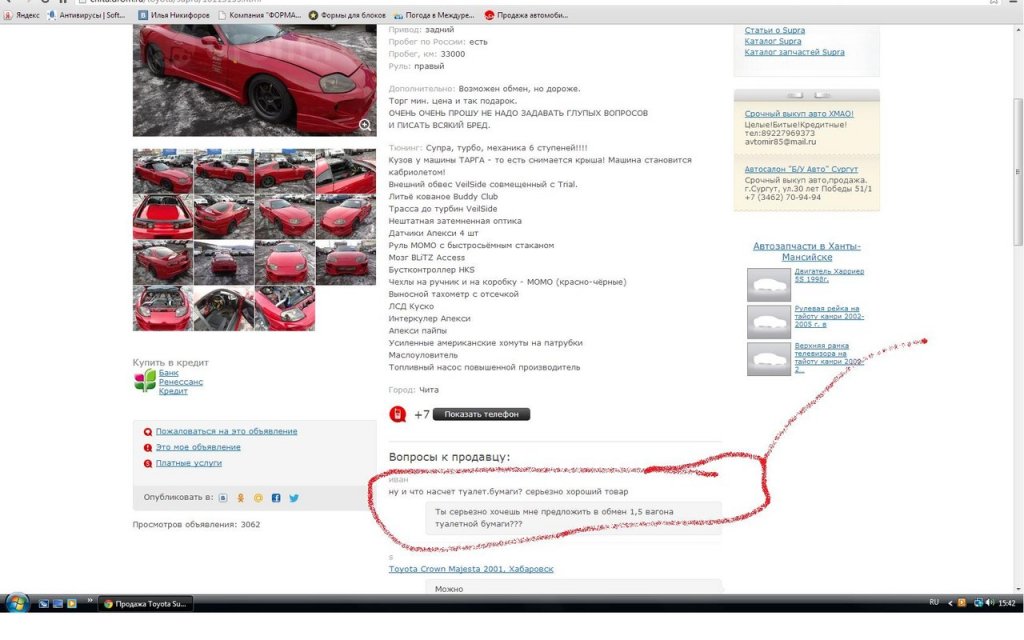The image size is (1024, 640).
Task: Open 'Каталог Supra' link
Action: point(773,41)
